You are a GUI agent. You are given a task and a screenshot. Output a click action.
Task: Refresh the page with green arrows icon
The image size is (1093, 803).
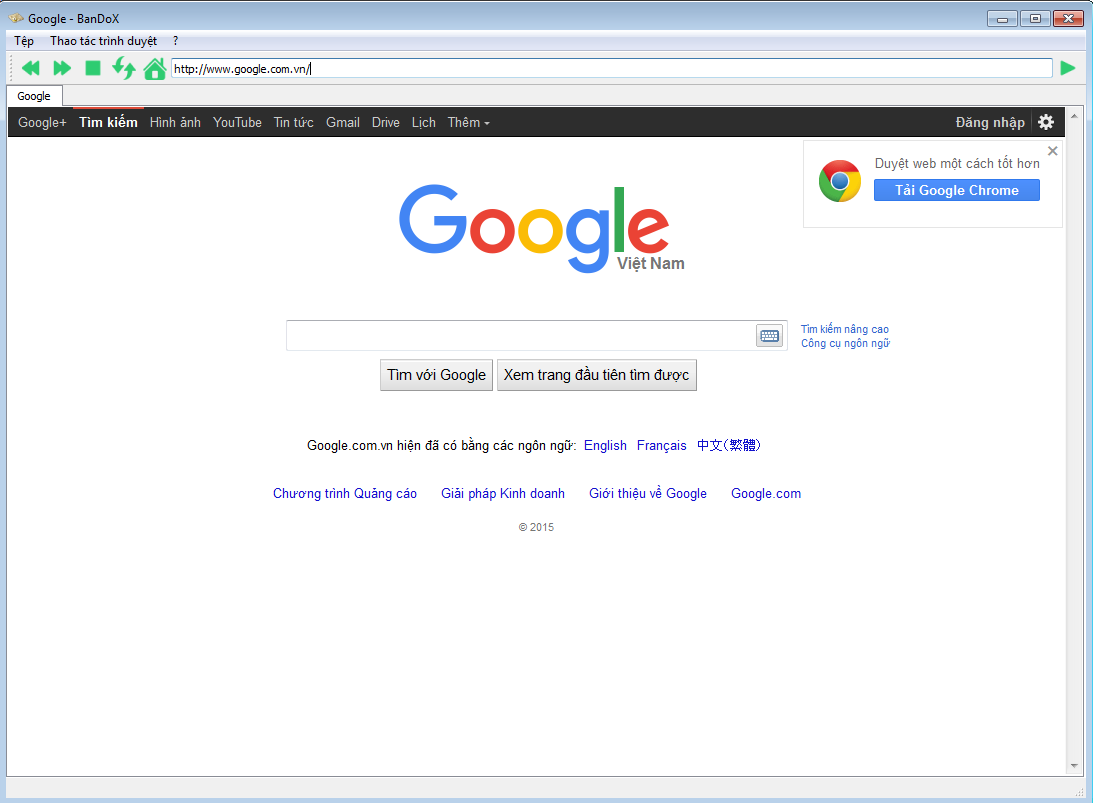click(x=124, y=68)
